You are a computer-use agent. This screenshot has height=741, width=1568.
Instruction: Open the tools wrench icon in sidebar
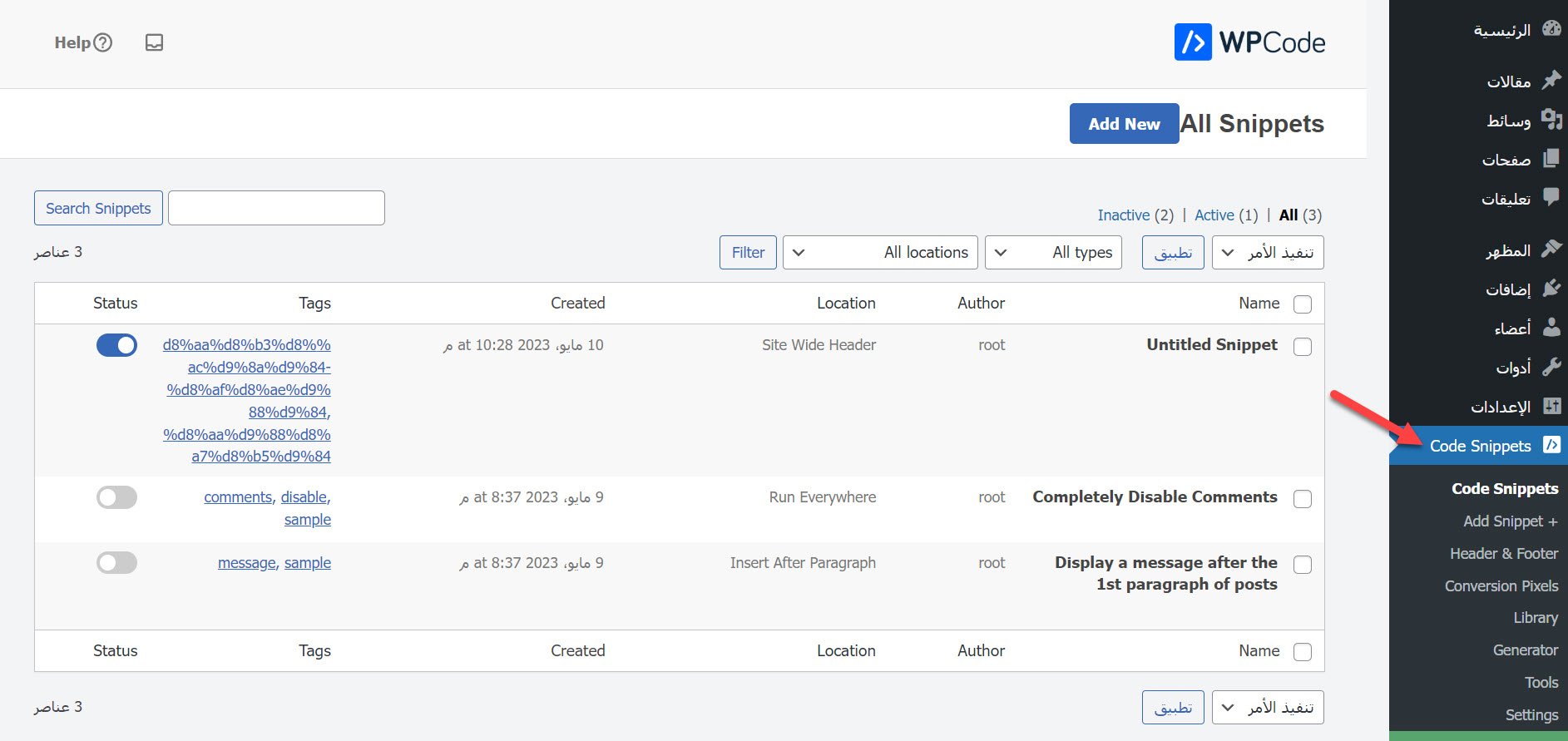1551,366
